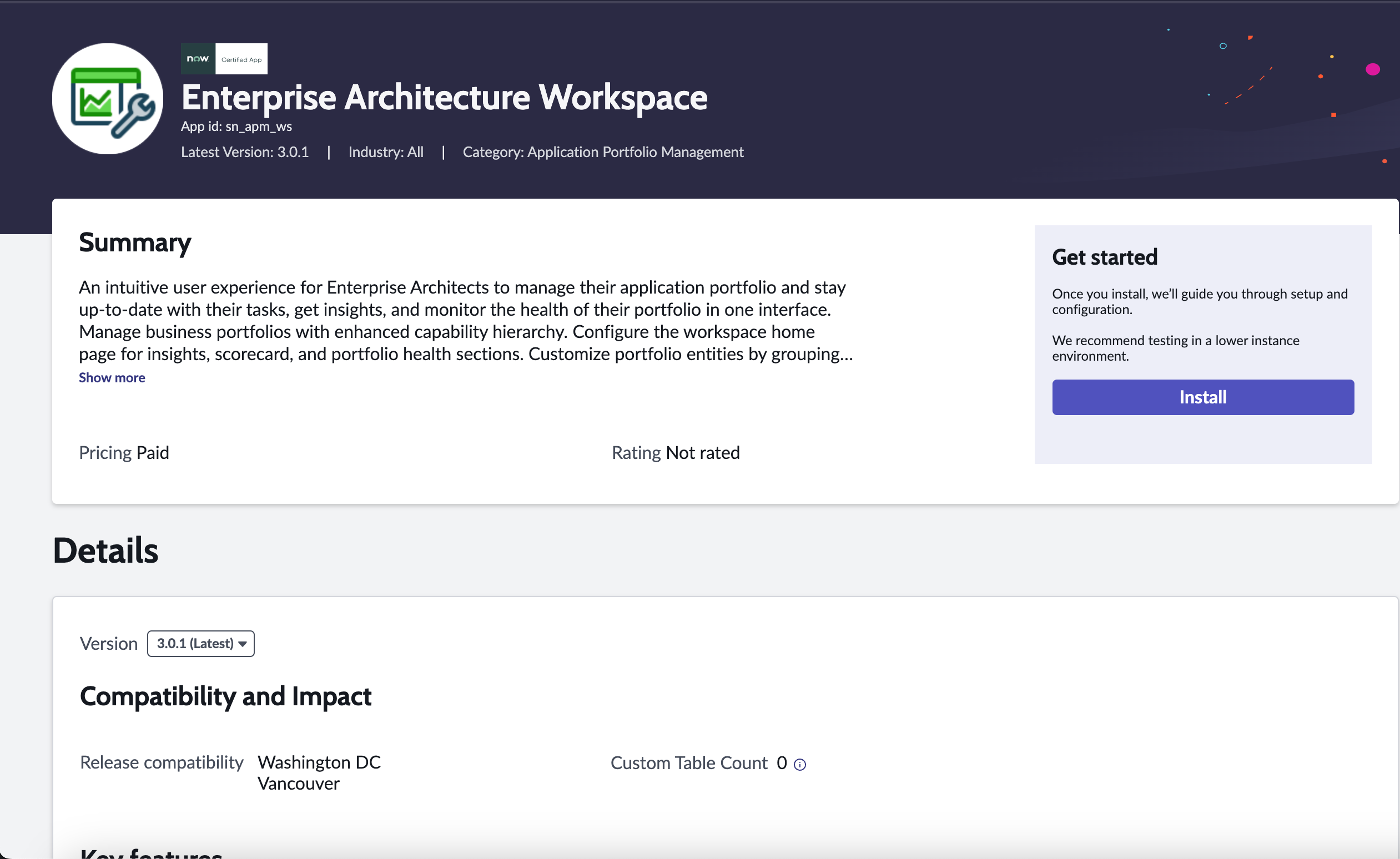Click the summary description paragraph
Viewport: 1400px width, 859px height.
pos(466,320)
